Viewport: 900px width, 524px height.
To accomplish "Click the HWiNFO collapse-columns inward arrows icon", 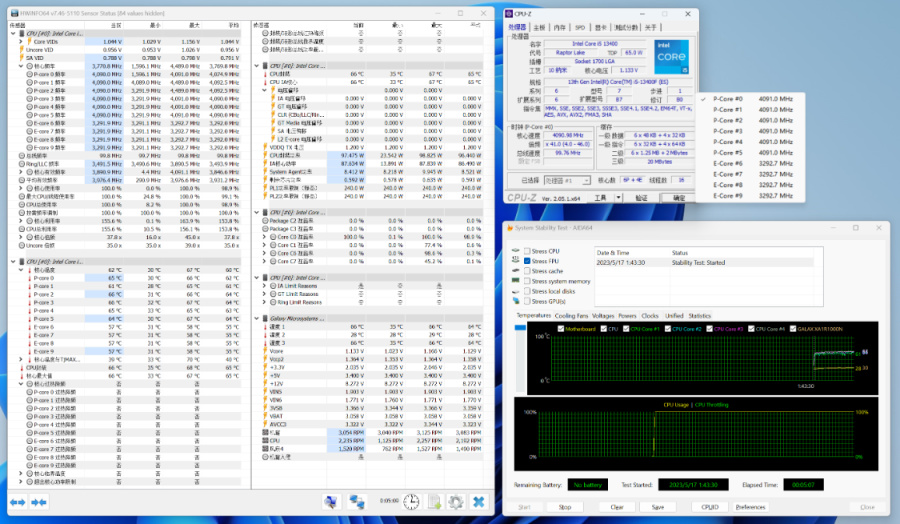I will [x=39, y=502].
